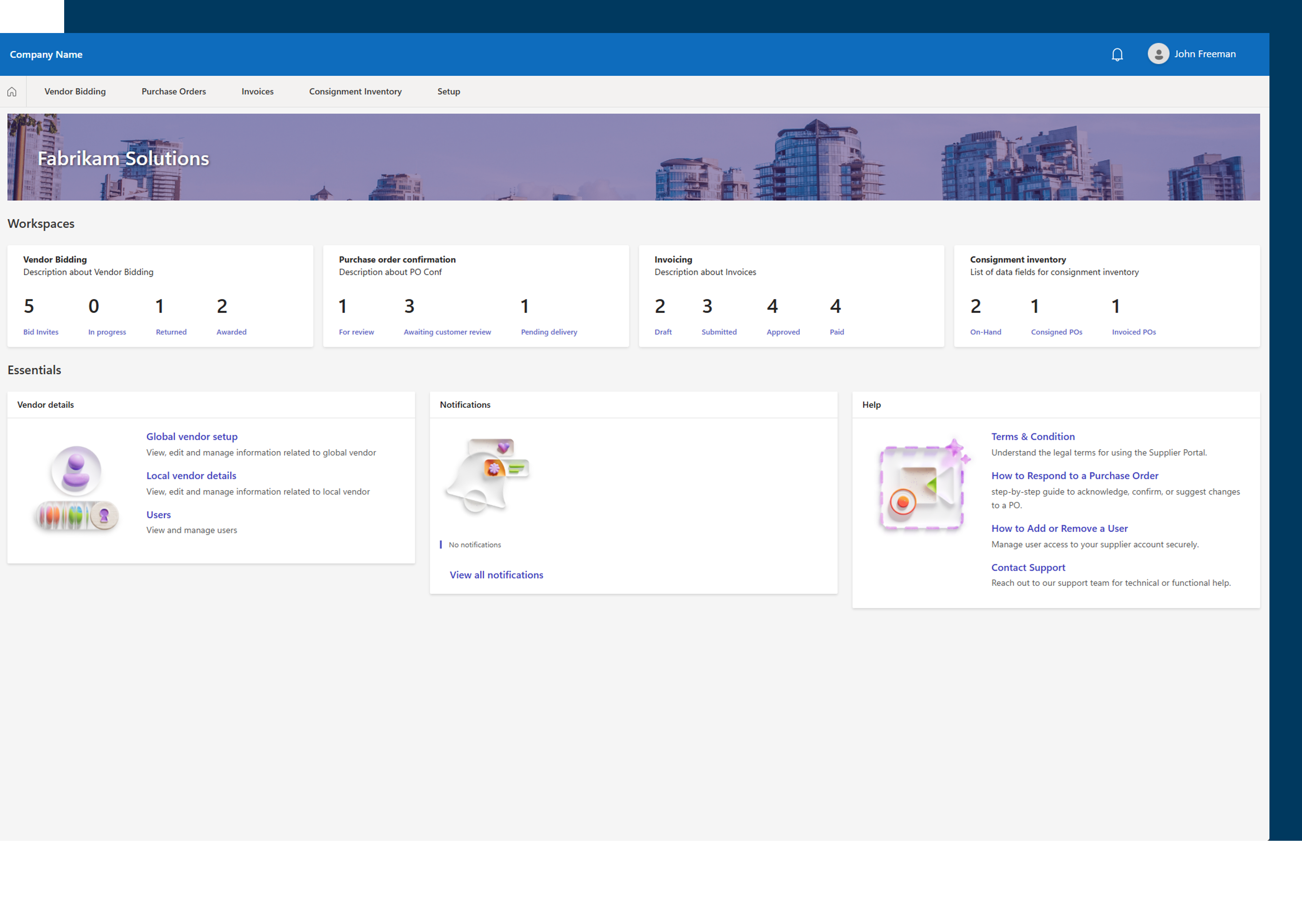Click 'Manage user access' help description
The height and width of the screenshot is (924, 1302).
tap(1095, 545)
